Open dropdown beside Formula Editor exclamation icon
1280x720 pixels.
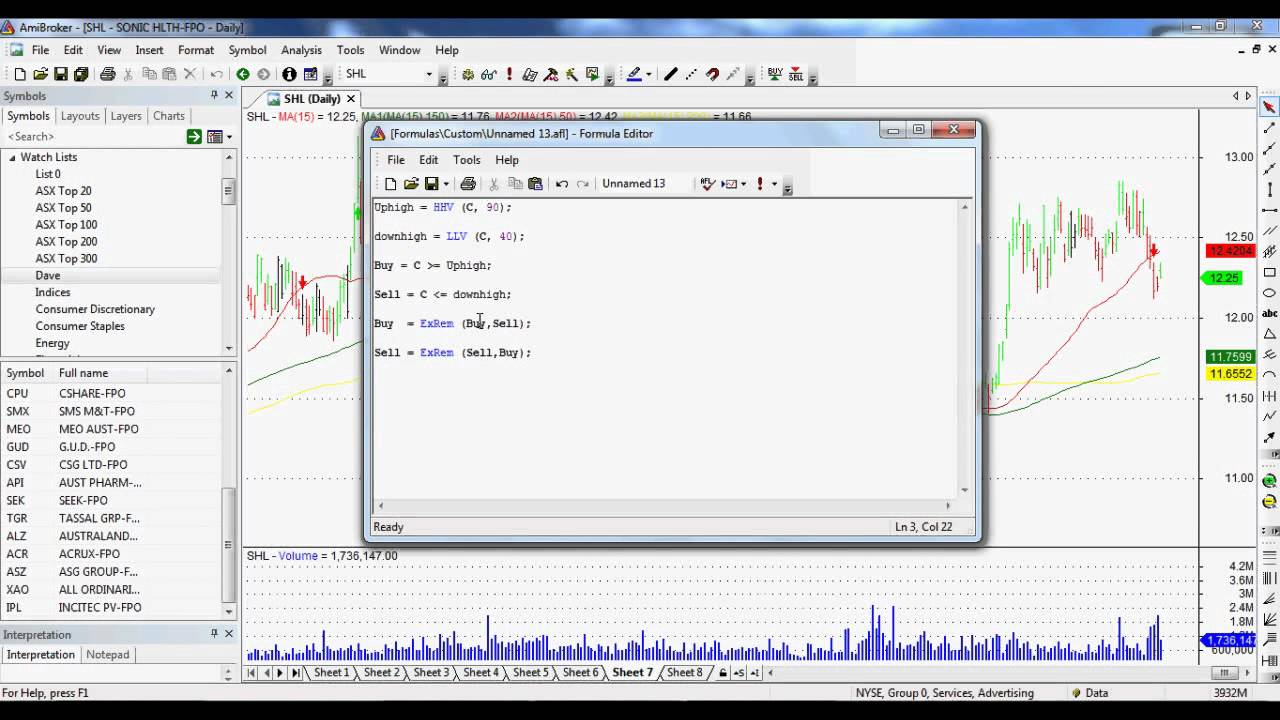click(774, 184)
